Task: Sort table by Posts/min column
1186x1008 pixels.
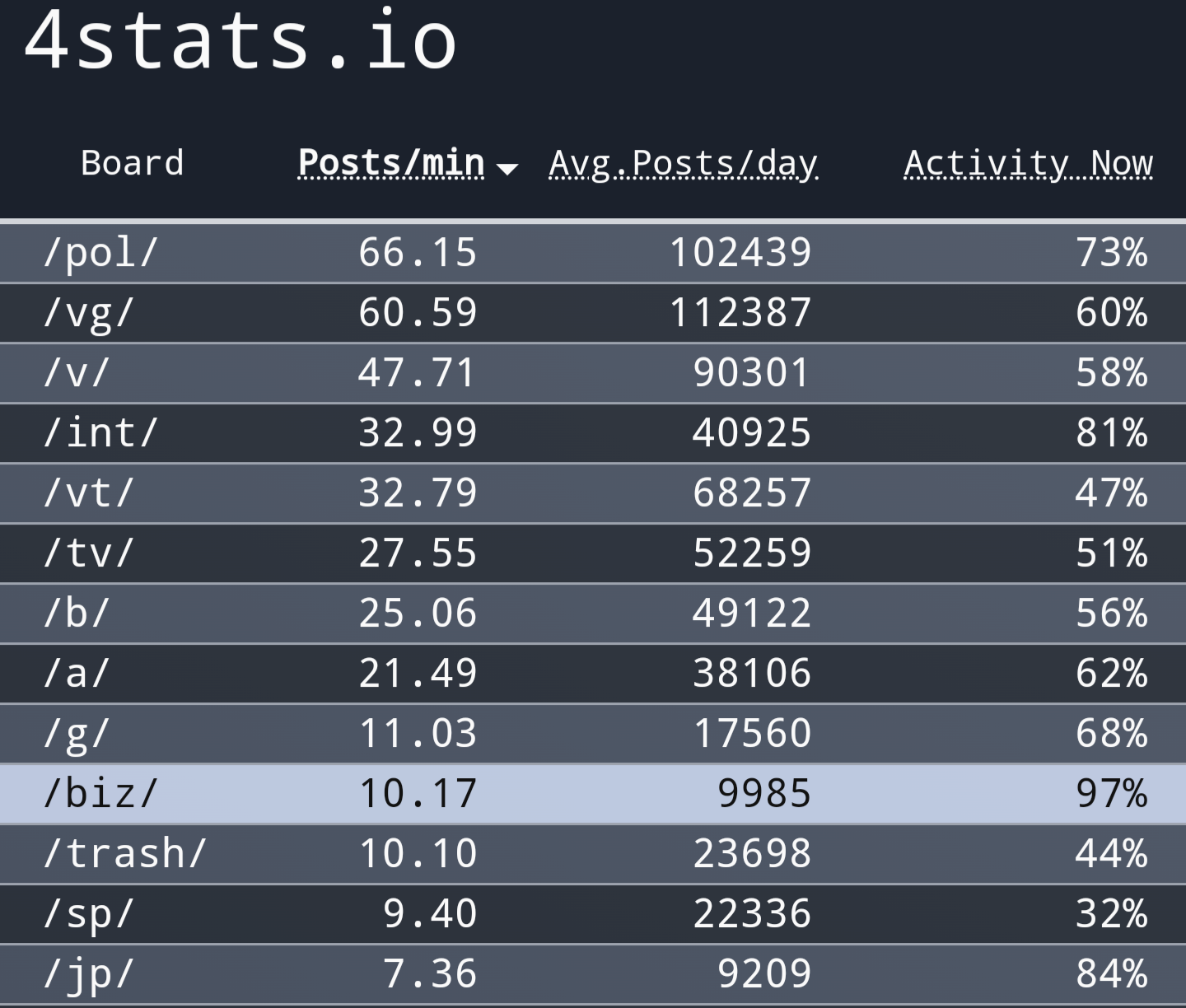Action: pyautogui.click(x=391, y=163)
